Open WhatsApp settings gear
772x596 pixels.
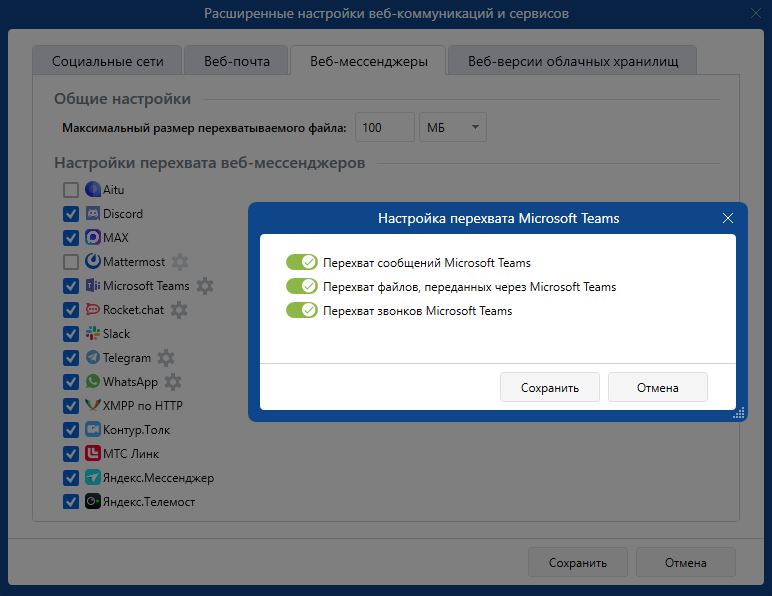(173, 382)
